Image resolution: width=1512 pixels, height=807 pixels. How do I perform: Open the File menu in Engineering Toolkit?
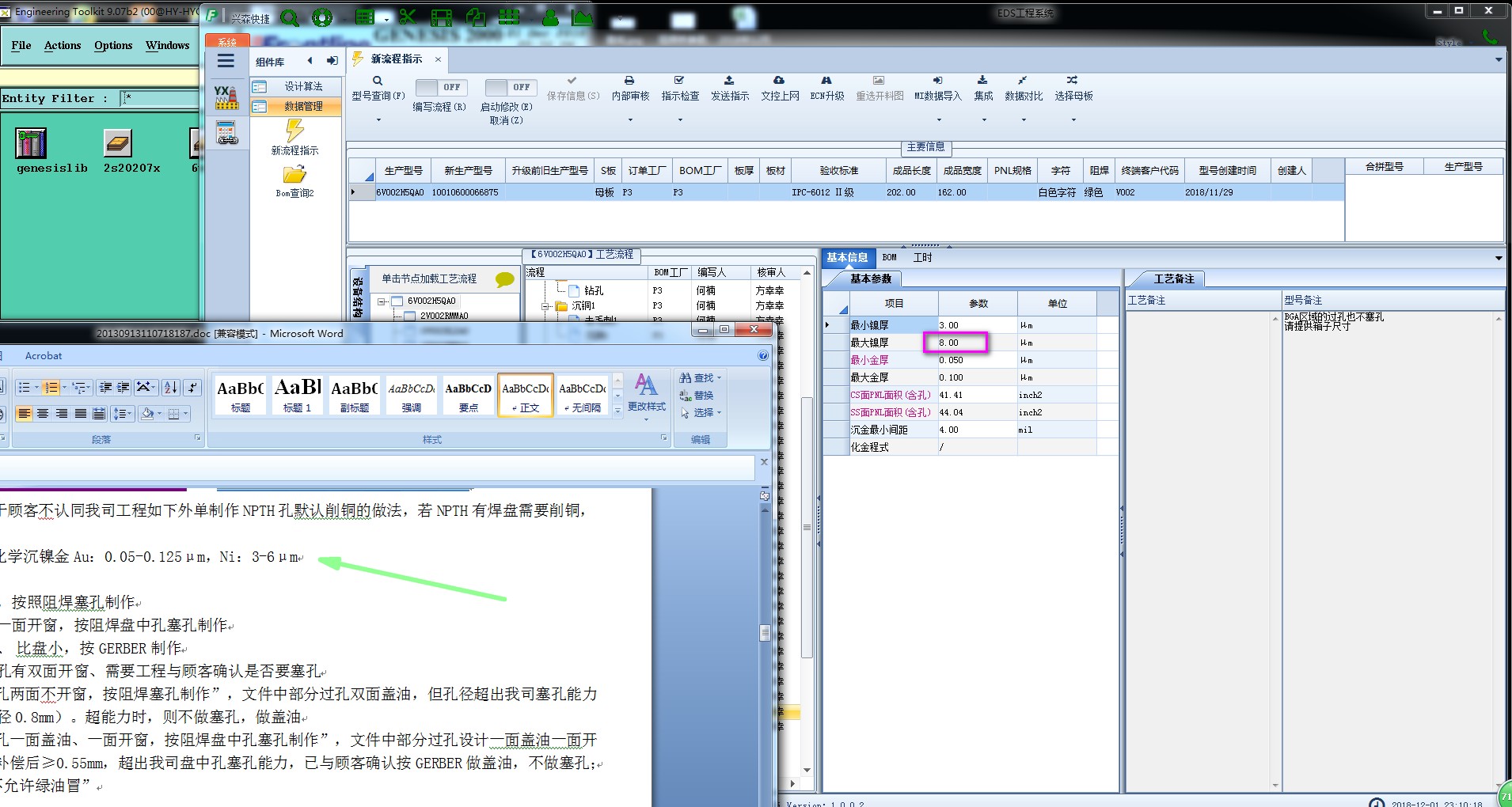pyautogui.click(x=21, y=46)
